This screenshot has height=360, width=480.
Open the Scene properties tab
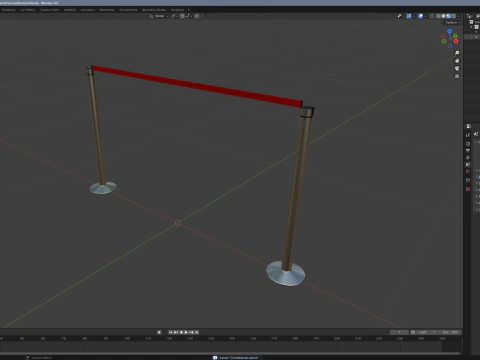coord(468,164)
